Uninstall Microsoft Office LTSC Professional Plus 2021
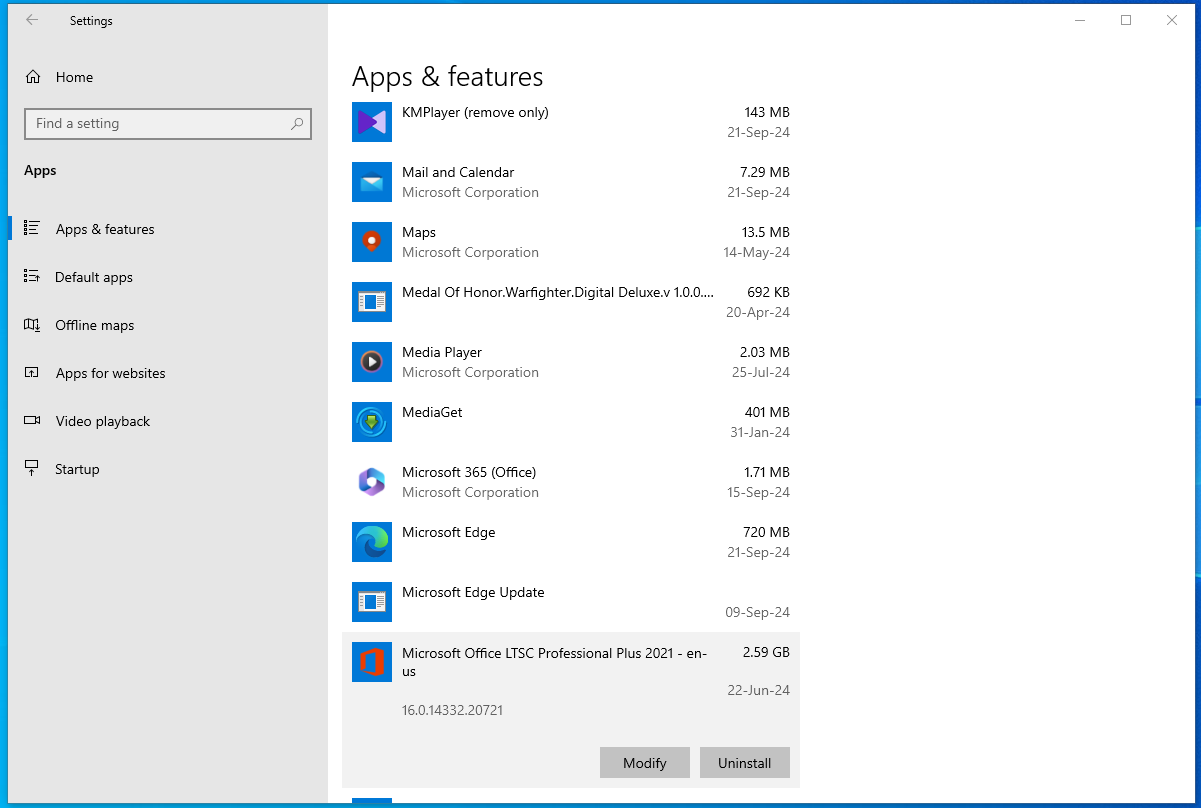This screenshot has width=1201, height=808. click(745, 763)
